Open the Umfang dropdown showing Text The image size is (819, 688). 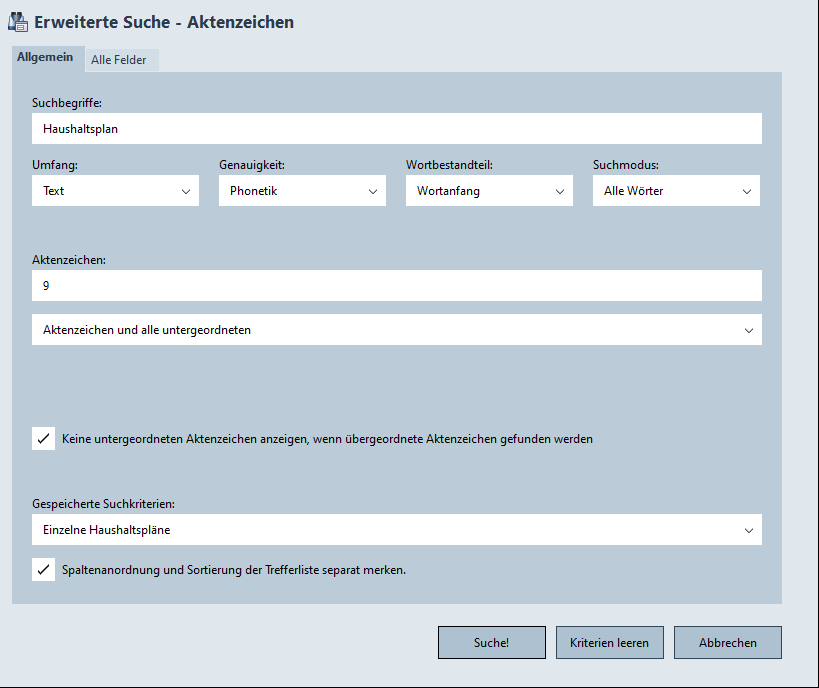pos(115,191)
